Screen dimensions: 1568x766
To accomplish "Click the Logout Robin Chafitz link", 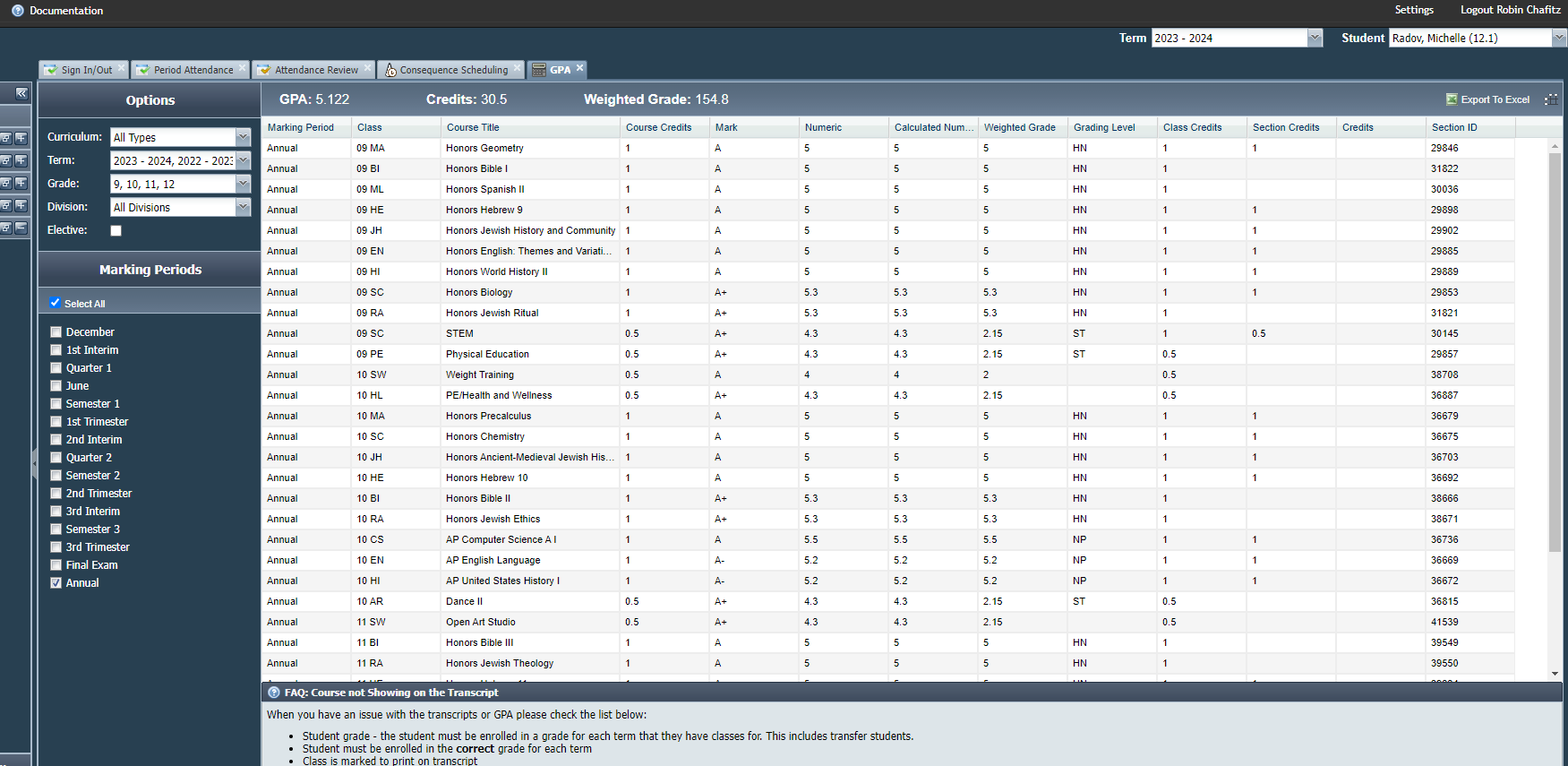I will coord(1511,10).
